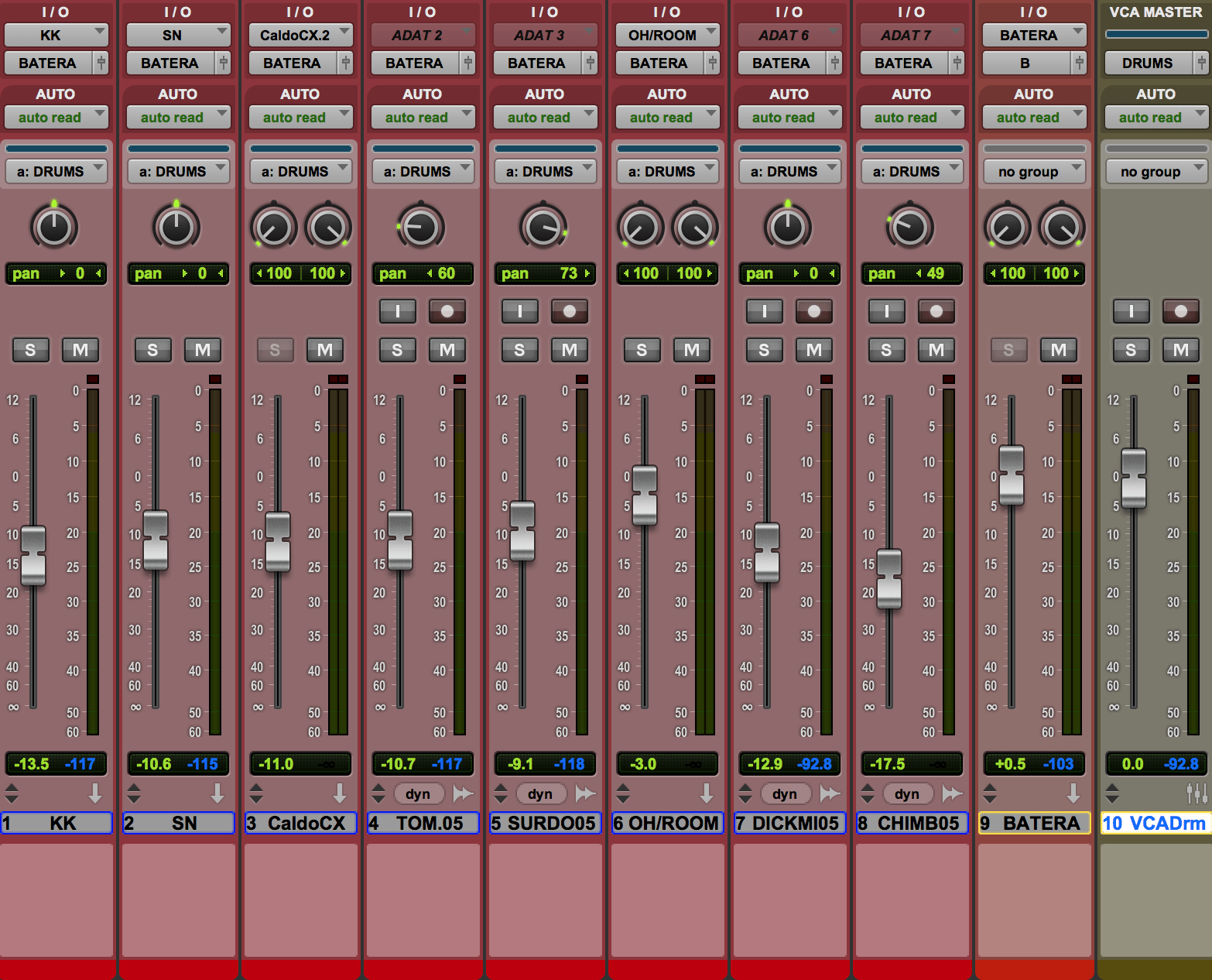Toggle input monitoring on CHIMB05 track
The image size is (1212, 980).
pos(886,311)
